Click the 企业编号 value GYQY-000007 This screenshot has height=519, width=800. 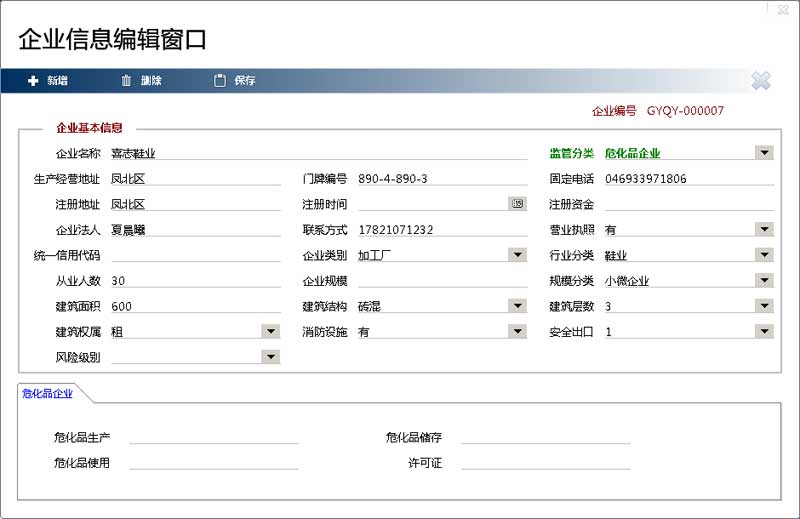tap(685, 111)
